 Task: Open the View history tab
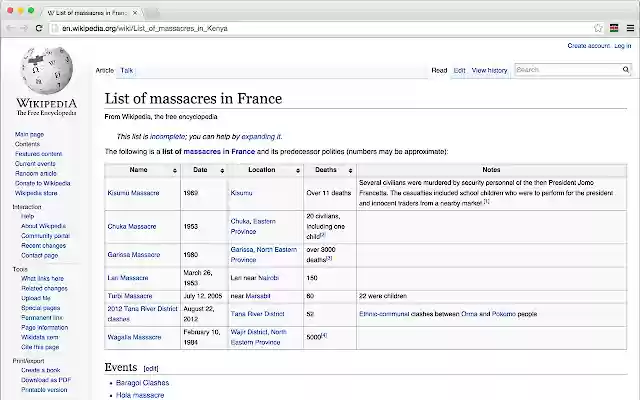click(489, 70)
